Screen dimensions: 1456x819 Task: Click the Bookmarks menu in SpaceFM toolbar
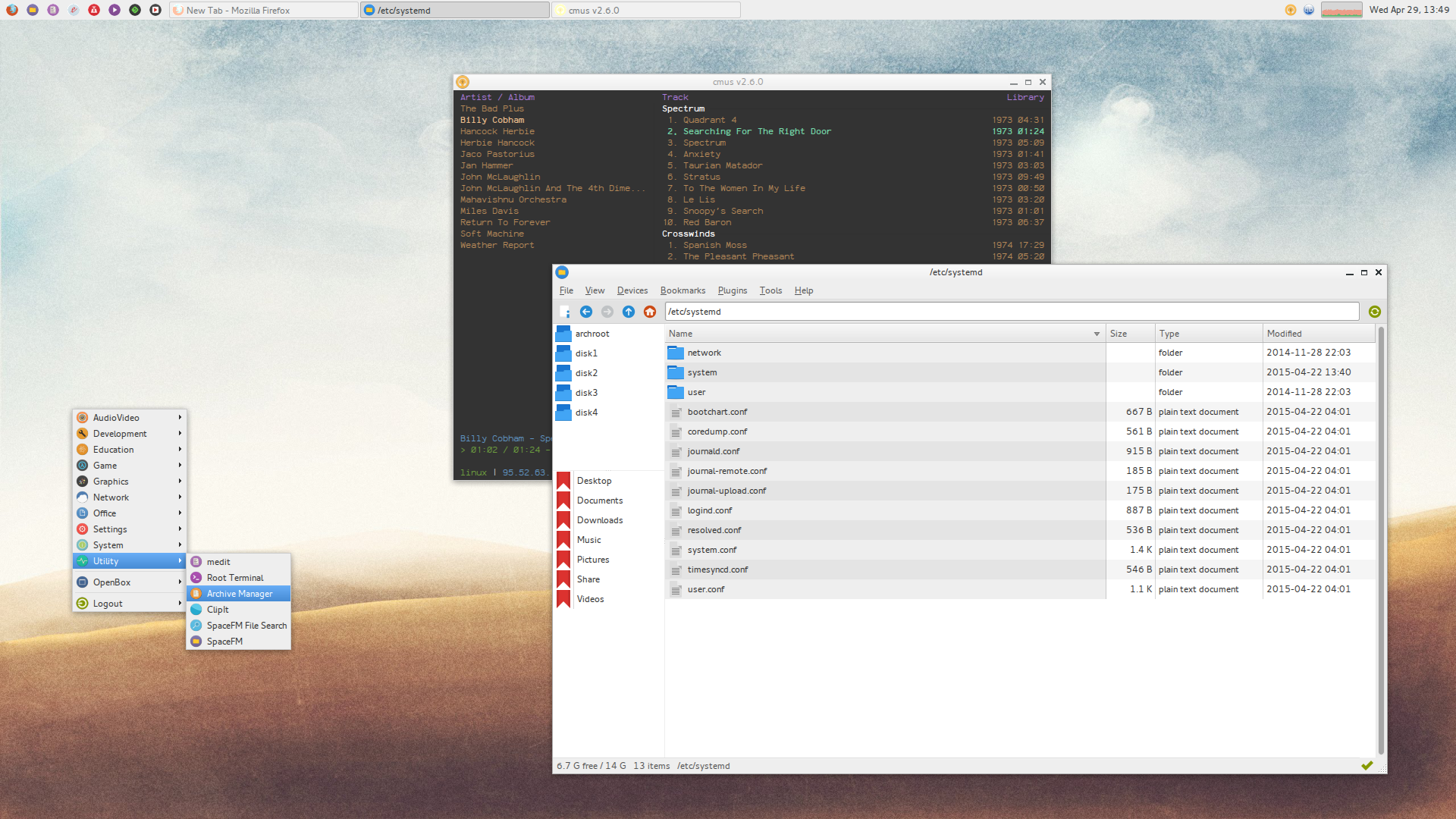pos(684,290)
